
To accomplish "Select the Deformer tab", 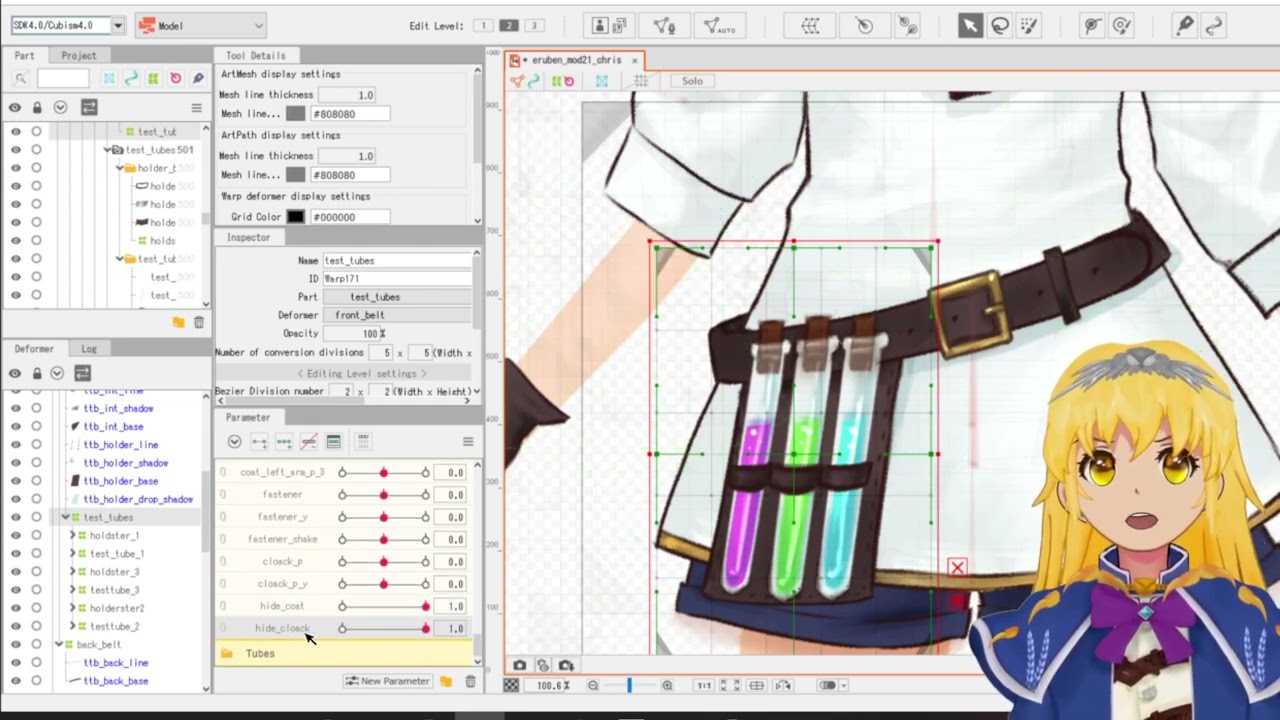I will coord(34,349).
